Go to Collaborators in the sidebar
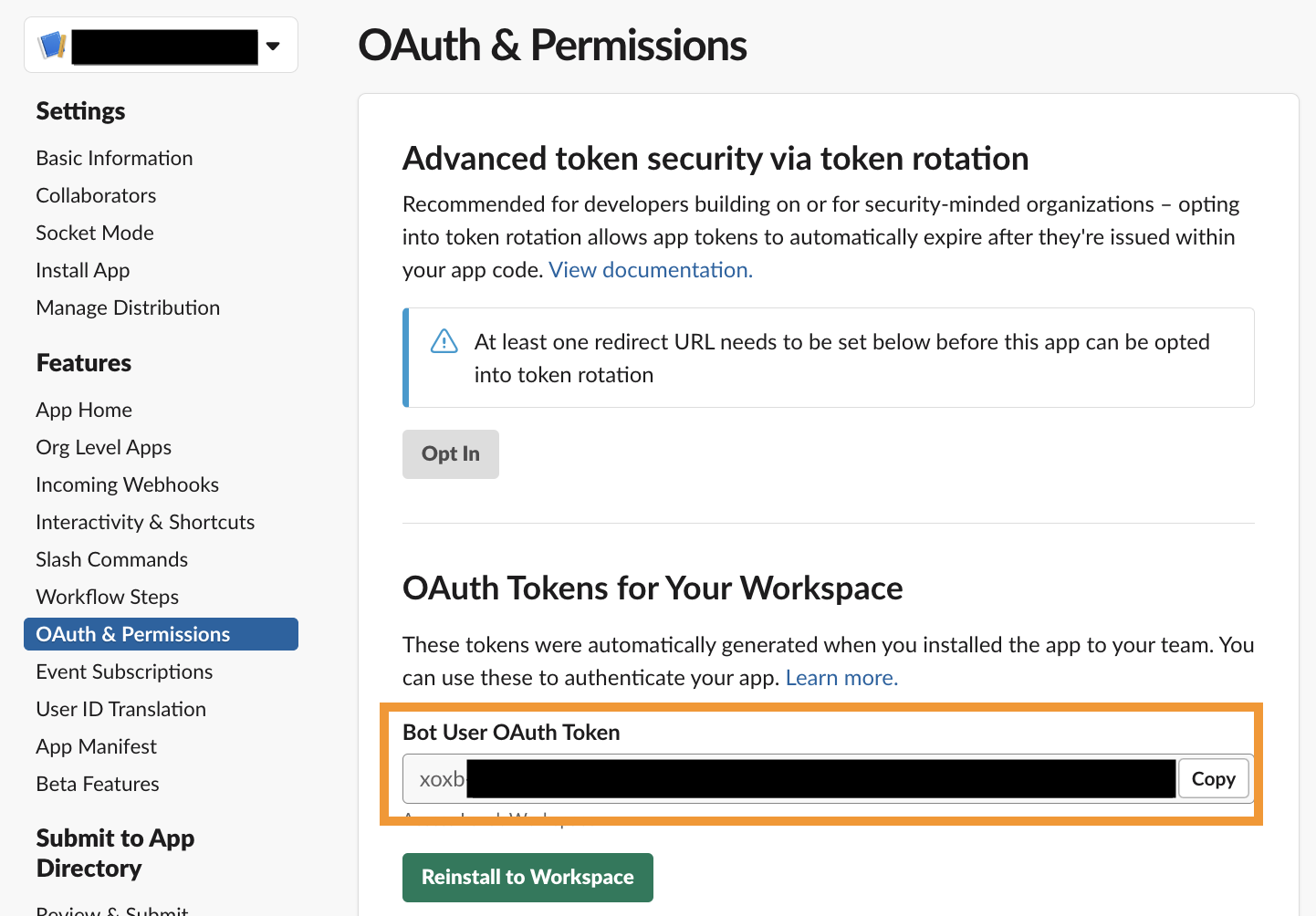The image size is (1316, 916). (96, 195)
